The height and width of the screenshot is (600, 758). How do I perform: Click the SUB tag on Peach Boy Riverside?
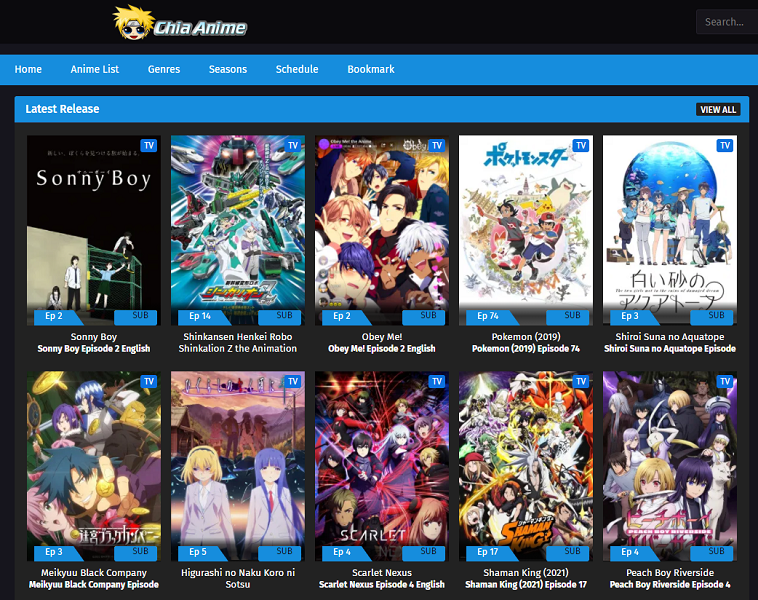point(712,553)
